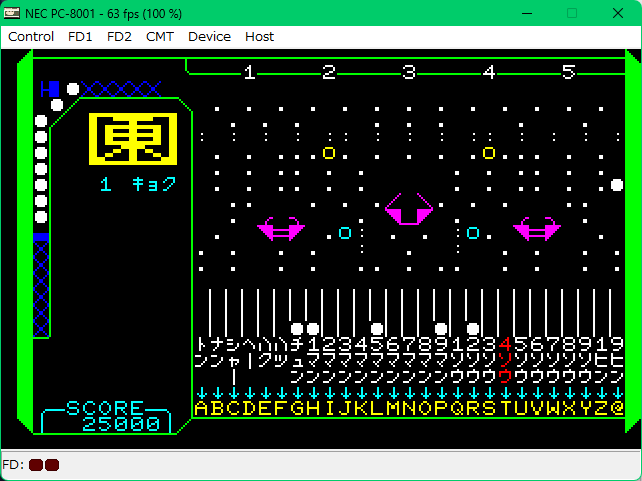The width and height of the screenshot is (642, 481).
Task: Click the yellow O hole under number 2
Action: (x=329, y=153)
